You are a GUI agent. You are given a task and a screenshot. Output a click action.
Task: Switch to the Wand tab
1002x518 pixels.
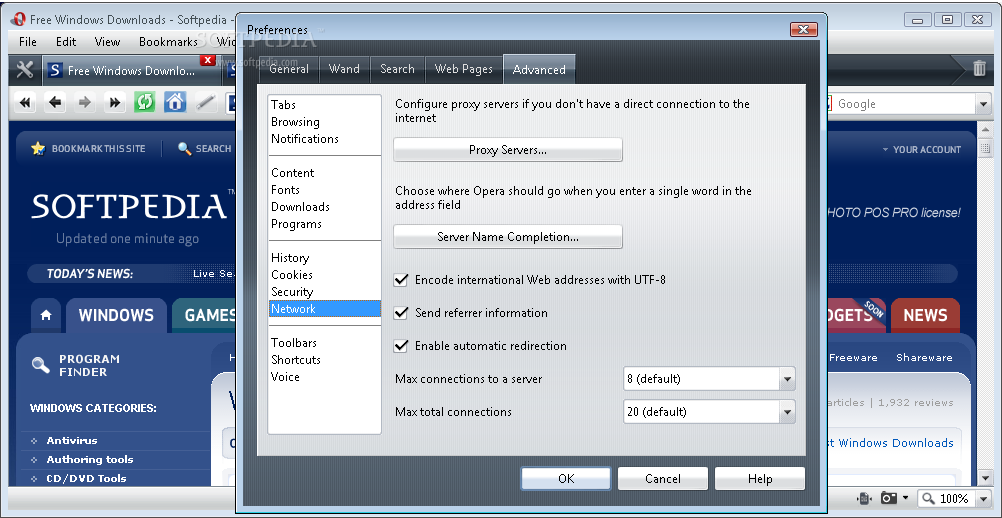(x=344, y=69)
